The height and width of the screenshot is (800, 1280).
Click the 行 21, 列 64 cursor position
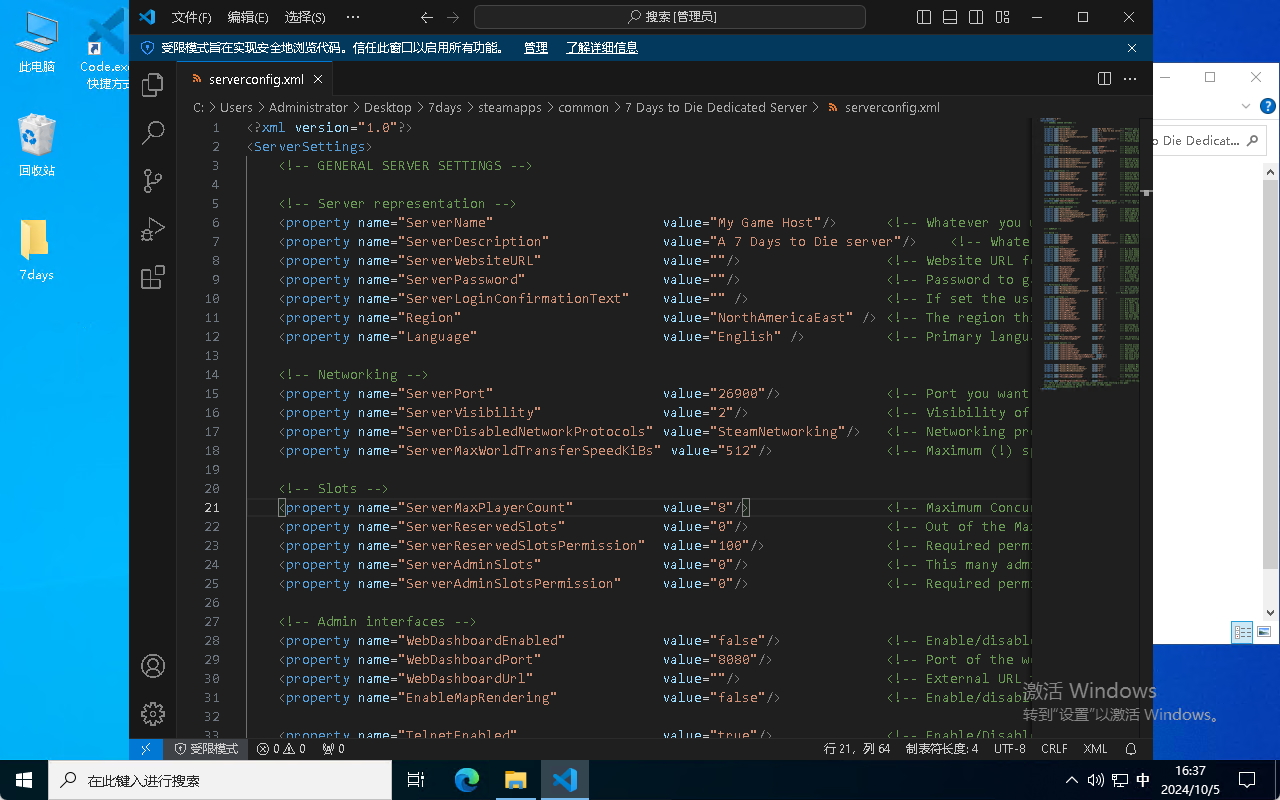[x=857, y=748]
